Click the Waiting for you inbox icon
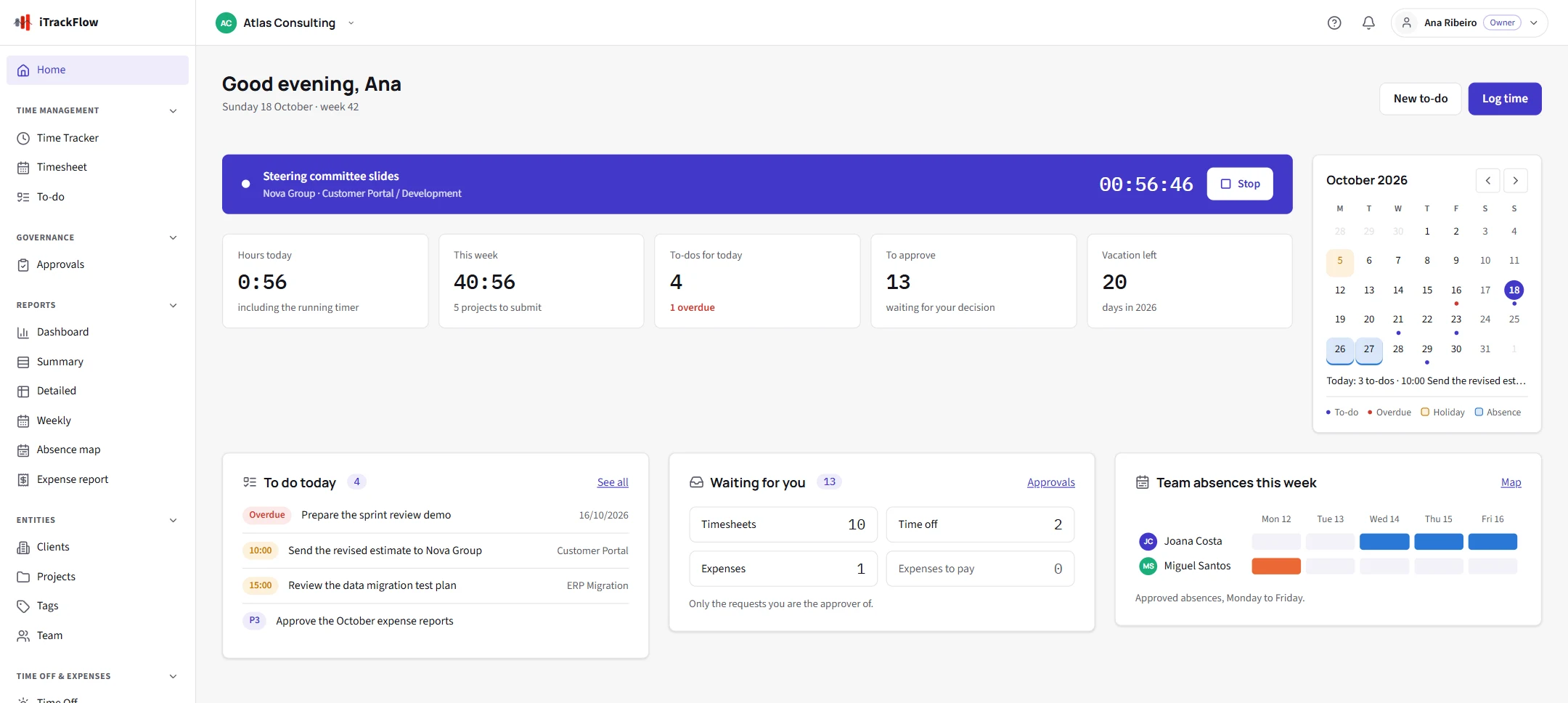The height and width of the screenshot is (703, 1568). [696, 482]
